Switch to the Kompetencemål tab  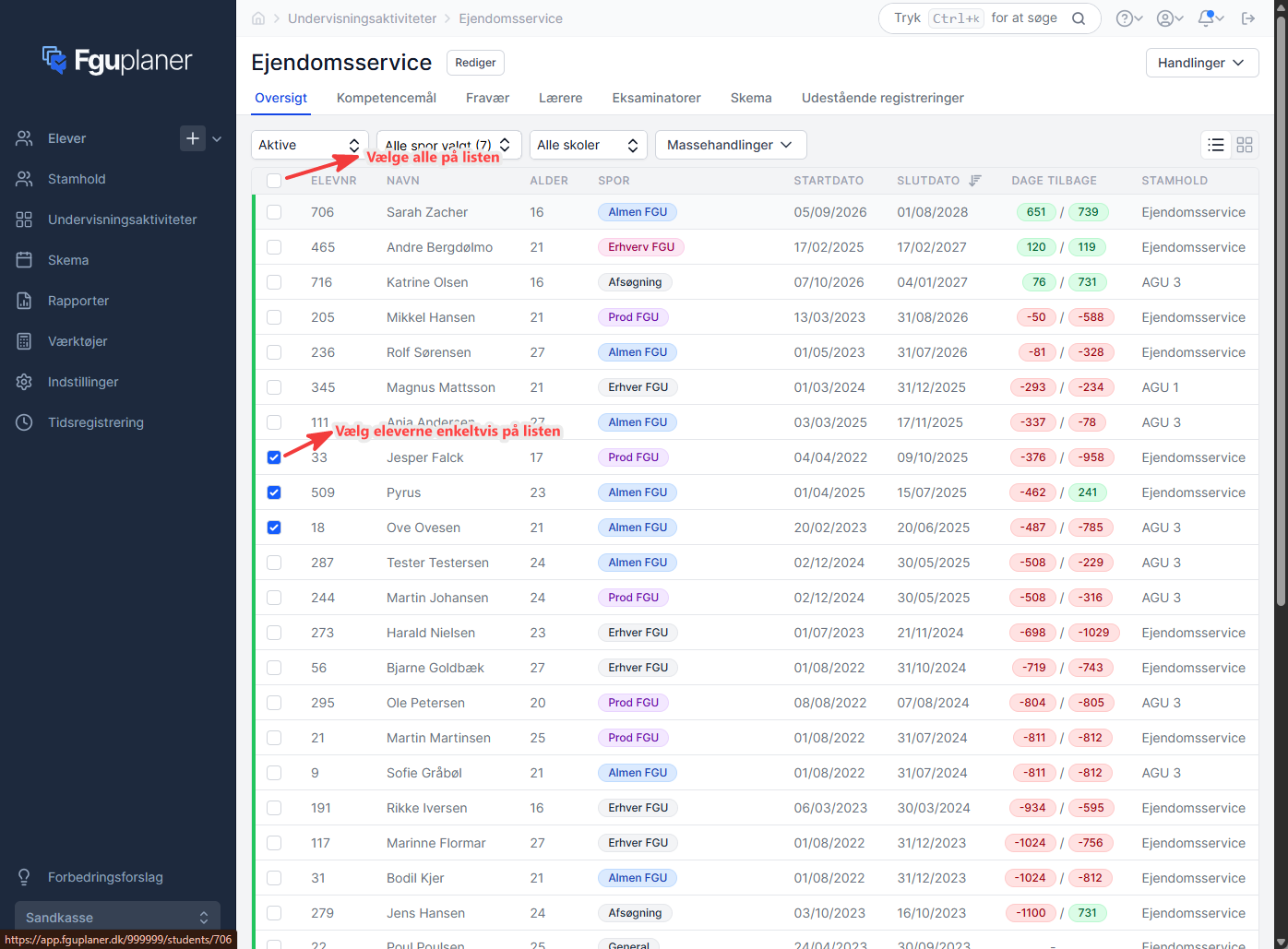[x=387, y=98]
